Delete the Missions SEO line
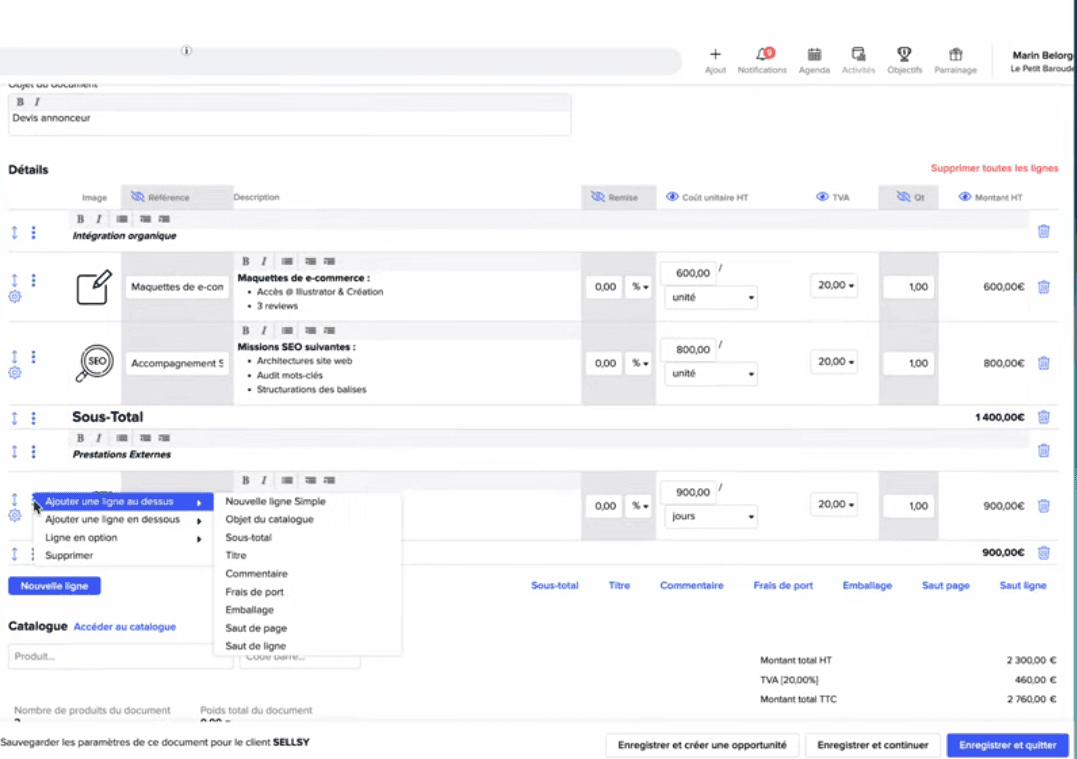The width and height of the screenshot is (1077, 759). click(x=1043, y=363)
